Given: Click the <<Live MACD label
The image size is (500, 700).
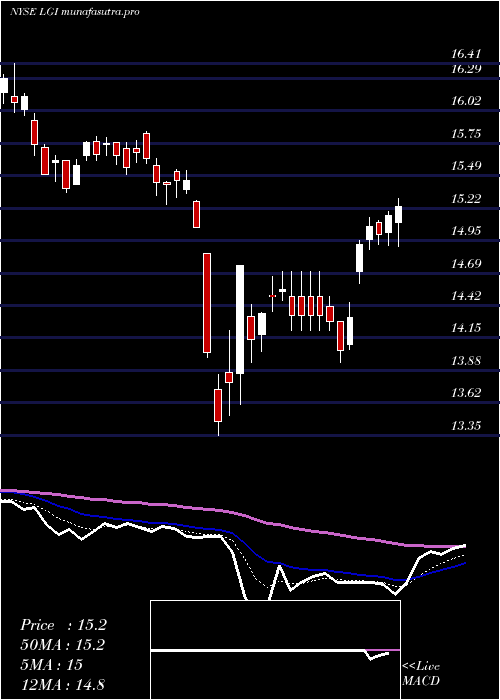Looking at the screenshot, I should 421,674.
